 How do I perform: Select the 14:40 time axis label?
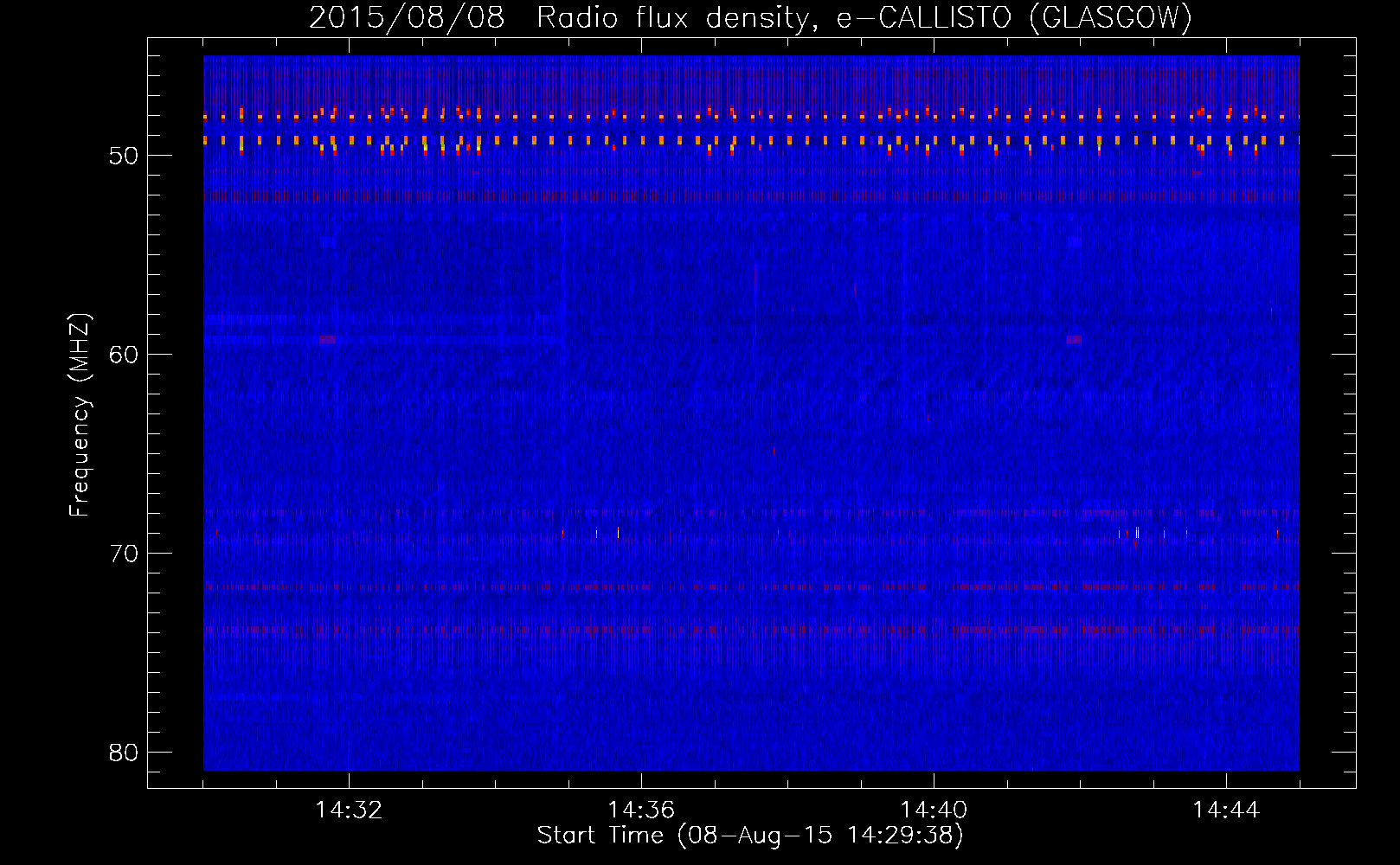[934, 811]
